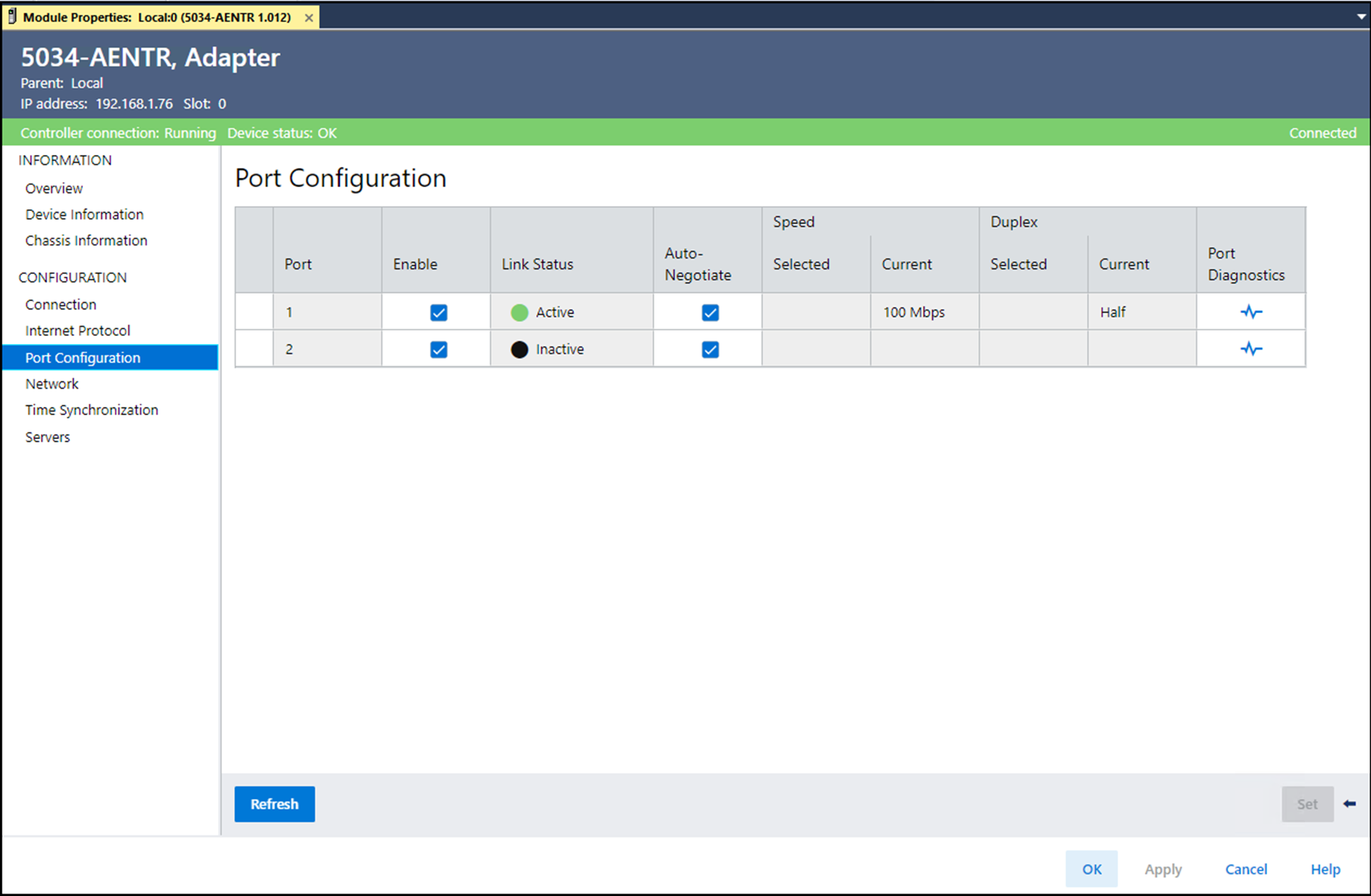Click the green Active status indicator
1371x896 pixels.
(519, 313)
